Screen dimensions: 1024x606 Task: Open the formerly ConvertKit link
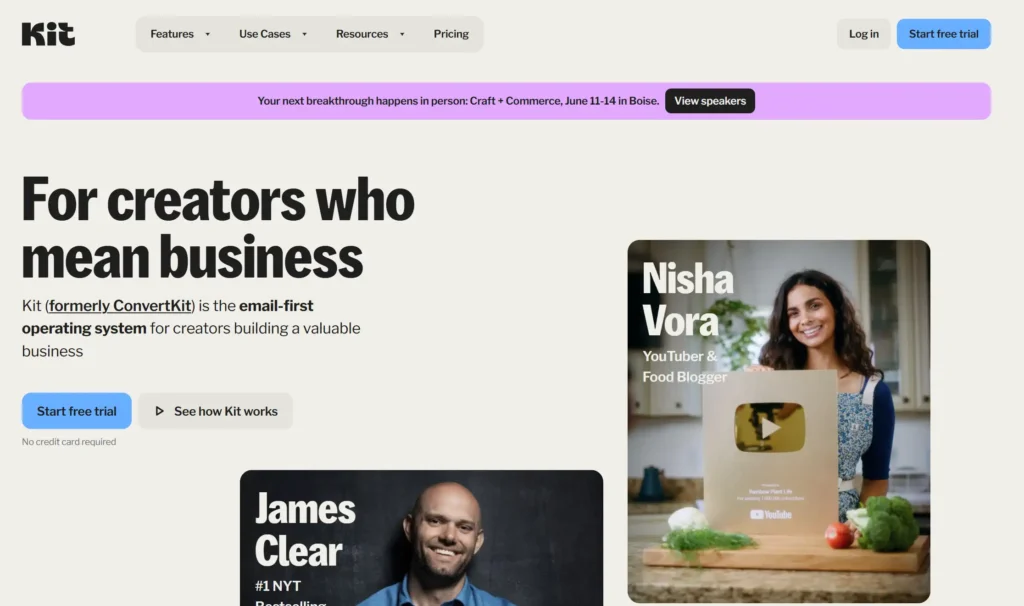tap(120, 306)
